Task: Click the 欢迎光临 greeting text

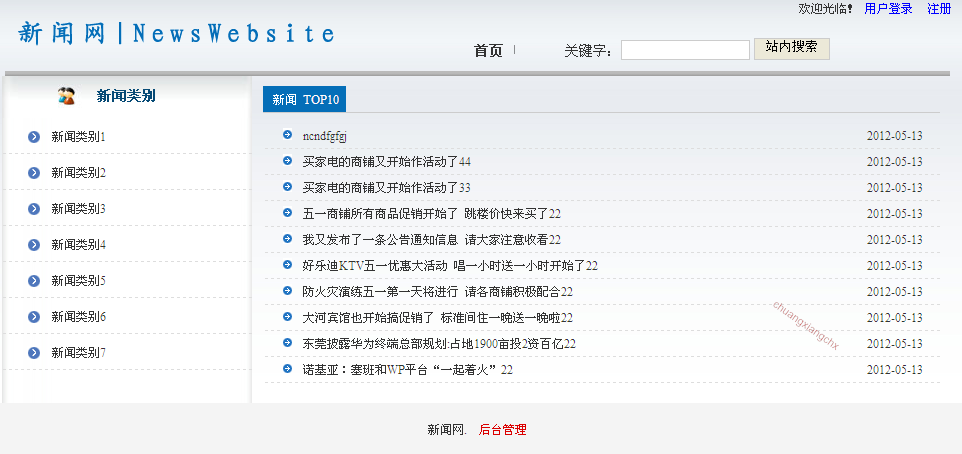Action: click(x=825, y=9)
